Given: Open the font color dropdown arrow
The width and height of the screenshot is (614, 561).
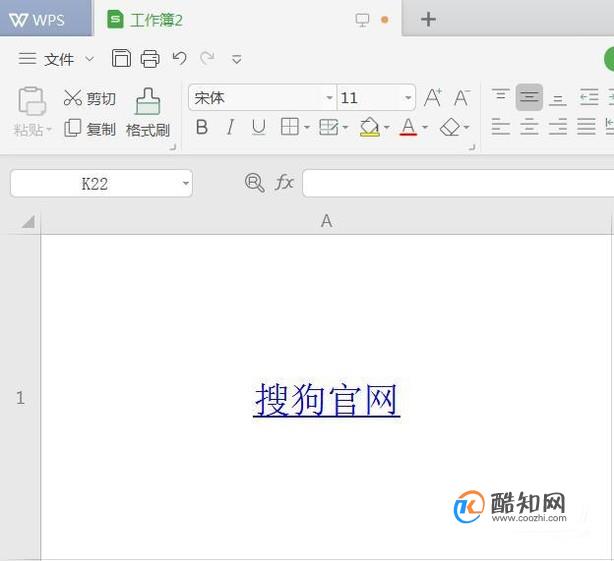Looking at the screenshot, I should click(425, 127).
